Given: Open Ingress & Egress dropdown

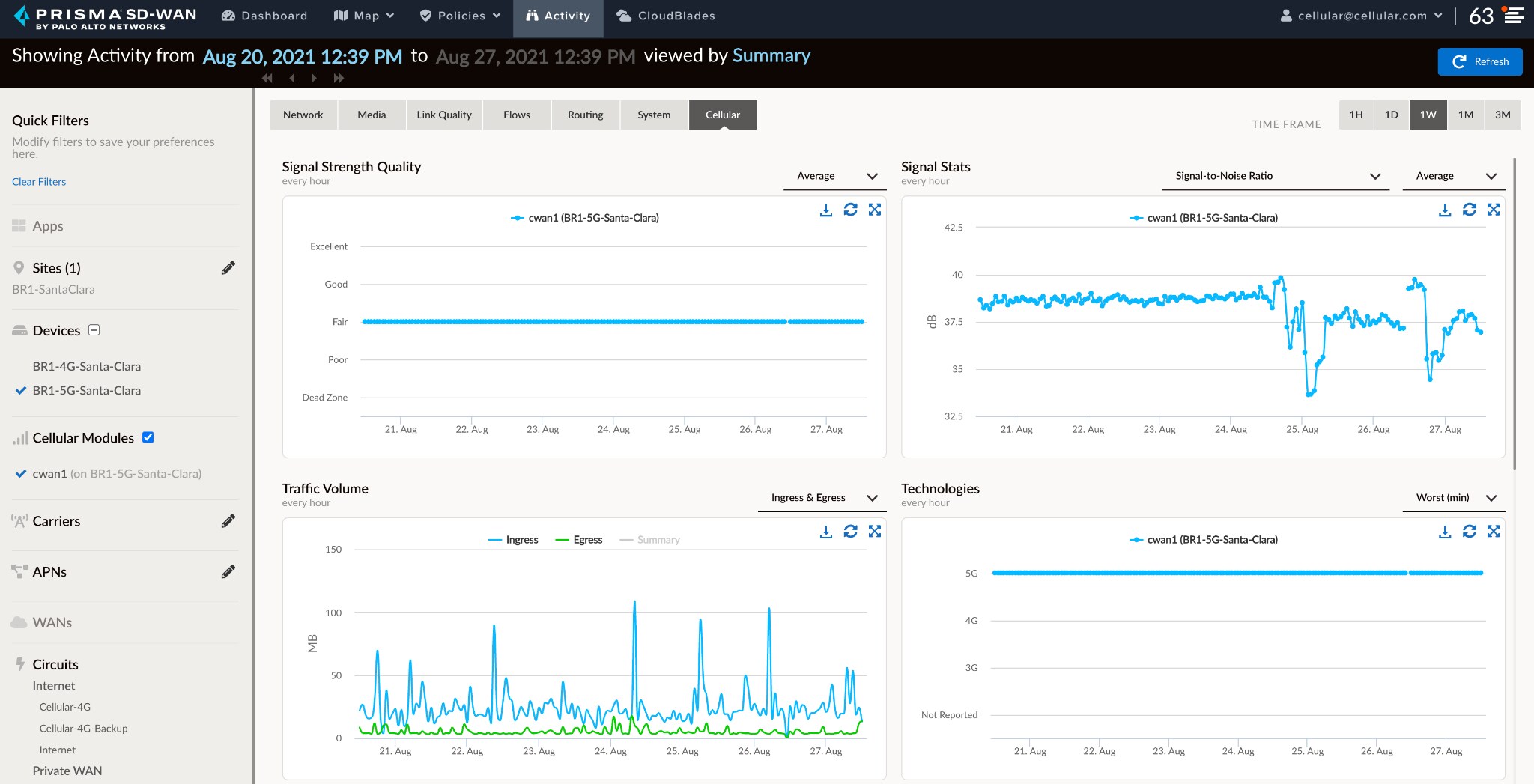Looking at the screenshot, I should [x=822, y=498].
